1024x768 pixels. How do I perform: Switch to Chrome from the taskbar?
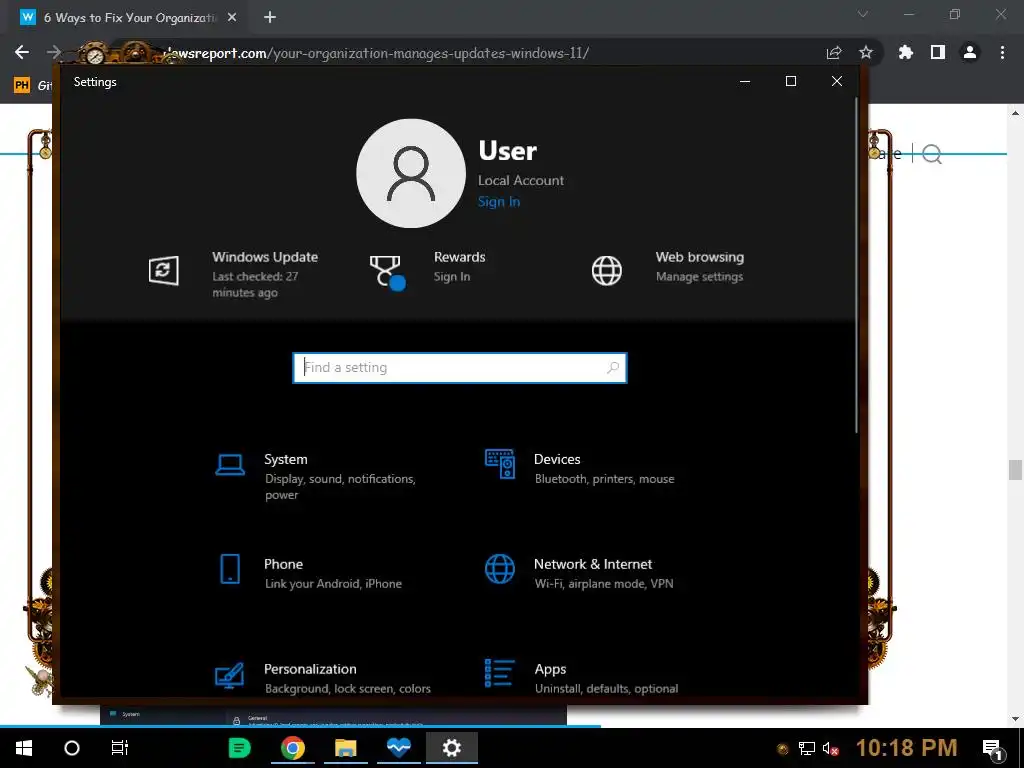coord(293,748)
